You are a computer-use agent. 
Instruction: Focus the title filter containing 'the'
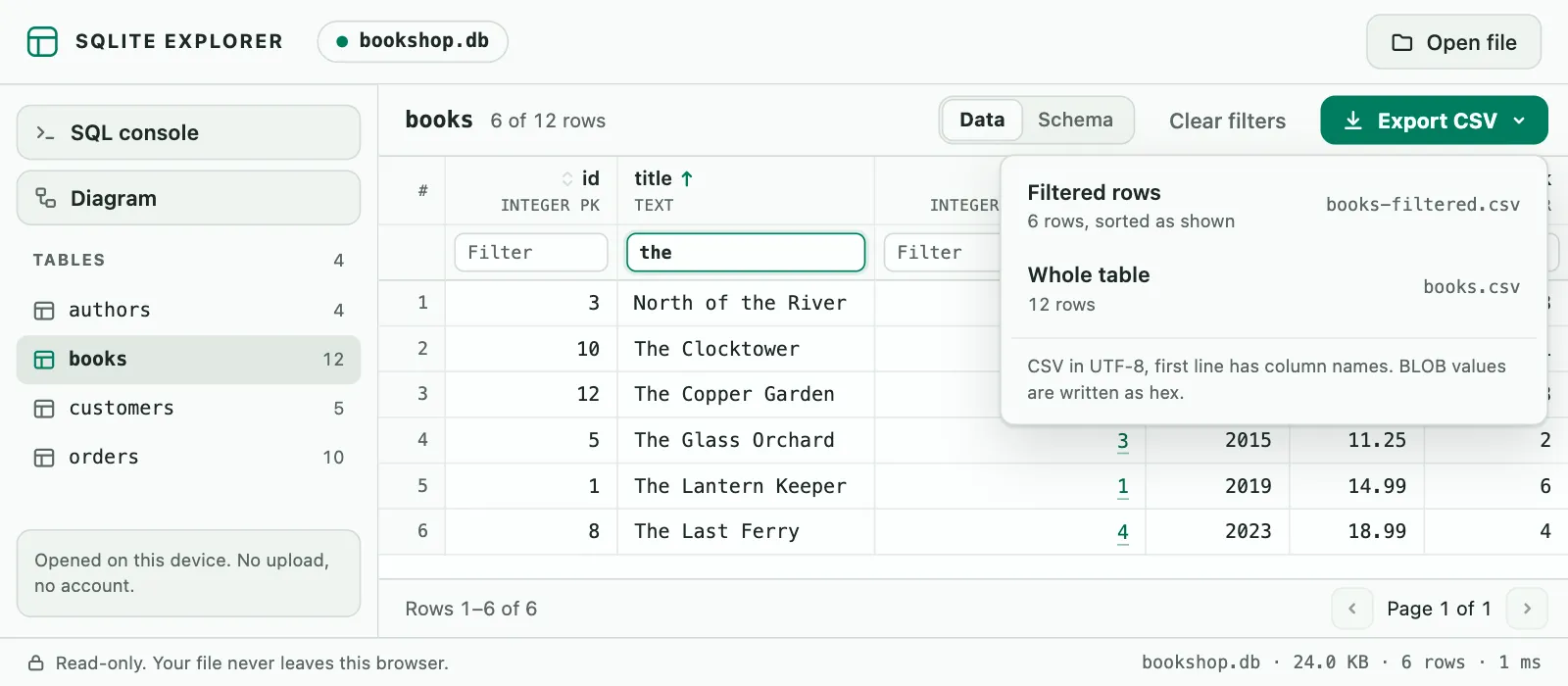click(x=746, y=252)
